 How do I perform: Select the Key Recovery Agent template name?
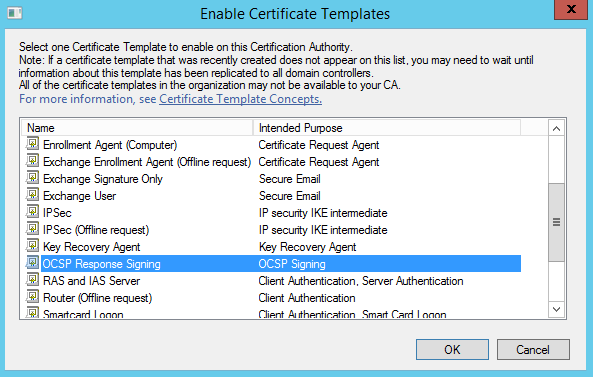pos(92,247)
